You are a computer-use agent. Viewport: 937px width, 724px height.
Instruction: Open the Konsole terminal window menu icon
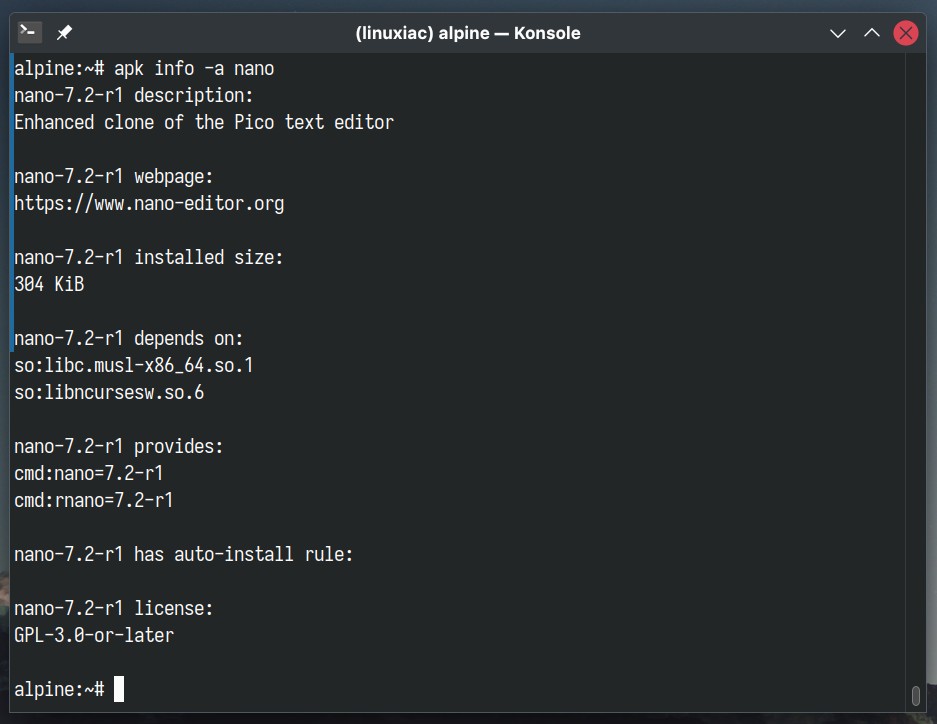[x=29, y=32]
